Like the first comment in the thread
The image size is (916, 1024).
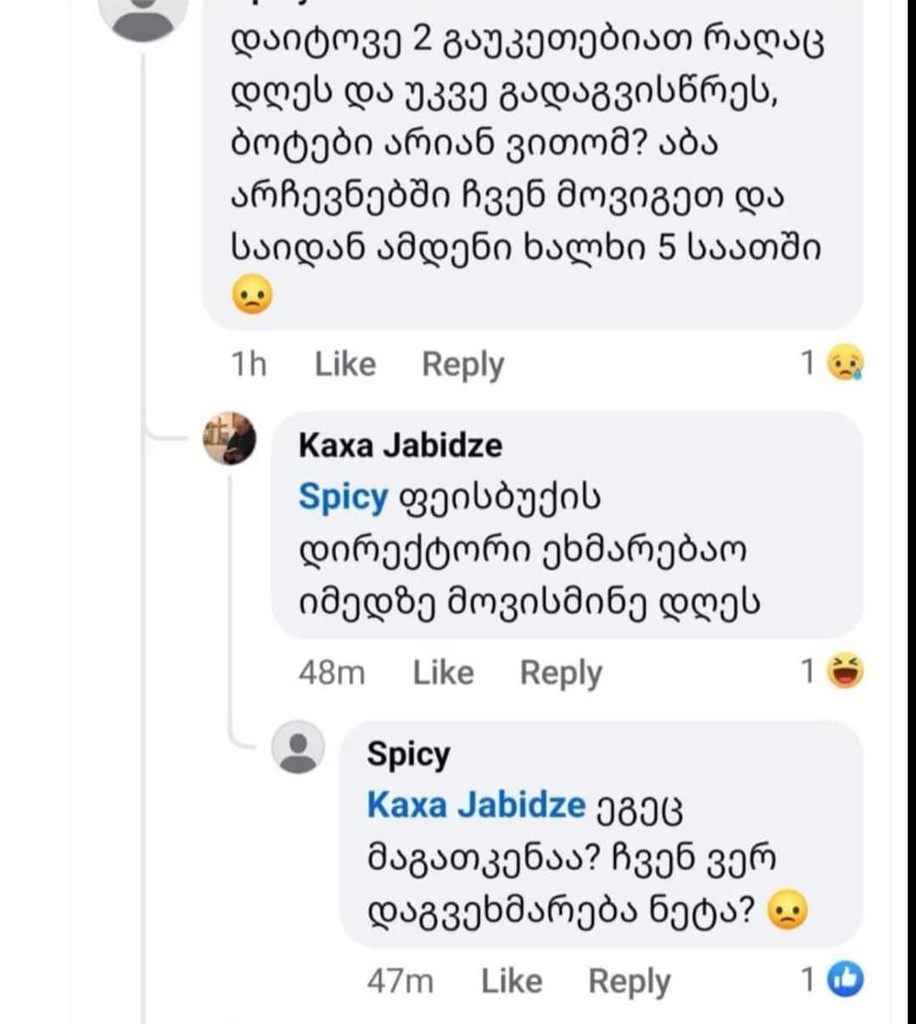pos(344,363)
